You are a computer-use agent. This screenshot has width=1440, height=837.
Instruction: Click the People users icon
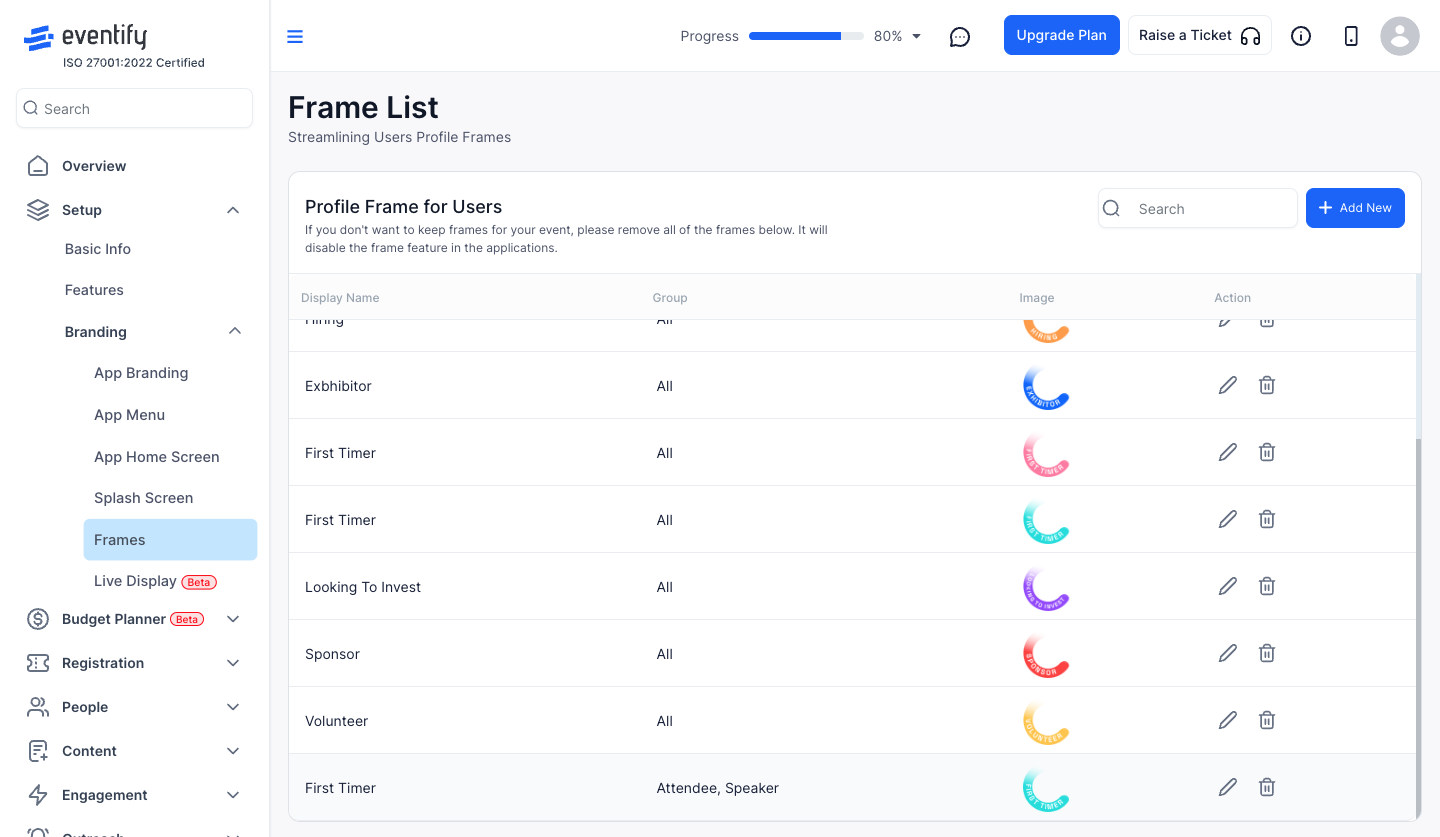[x=38, y=707]
